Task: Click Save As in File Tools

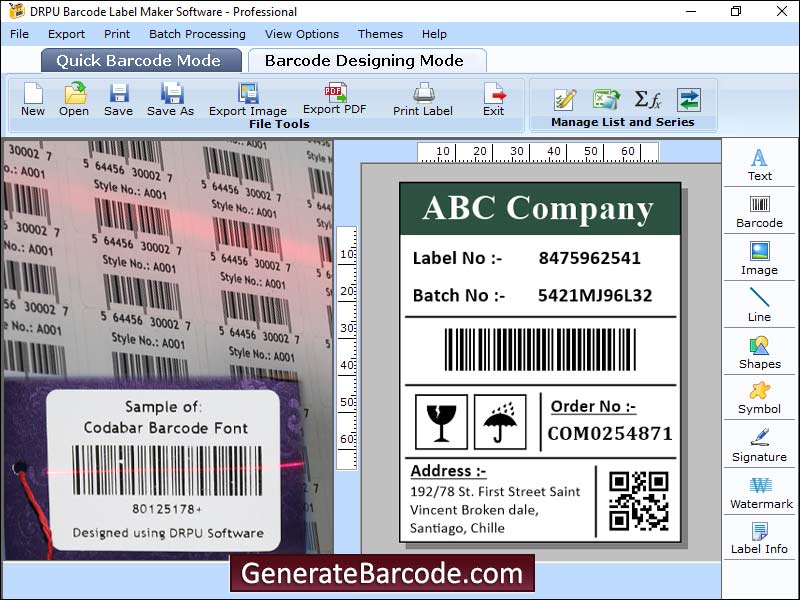Action: (171, 99)
